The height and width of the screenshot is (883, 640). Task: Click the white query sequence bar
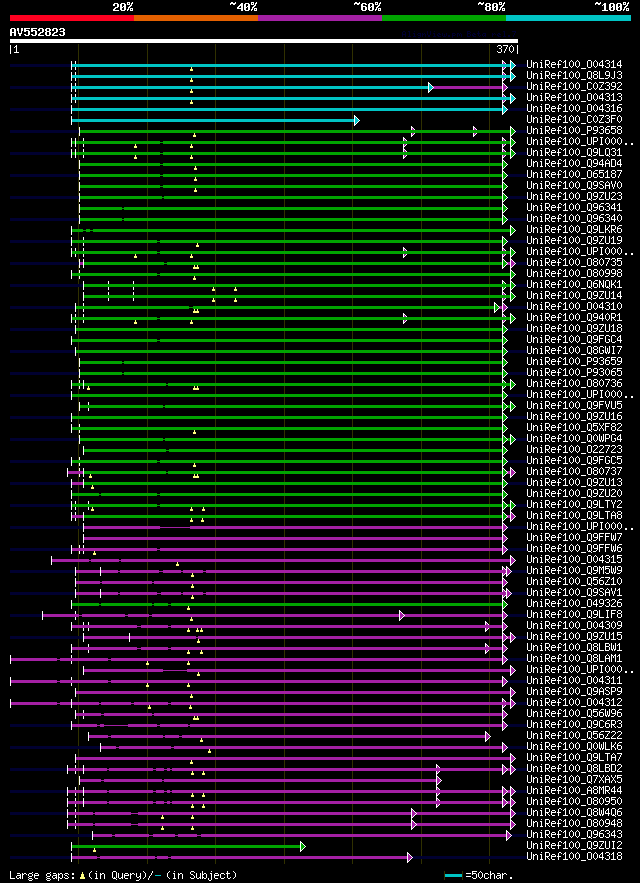(264, 41)
